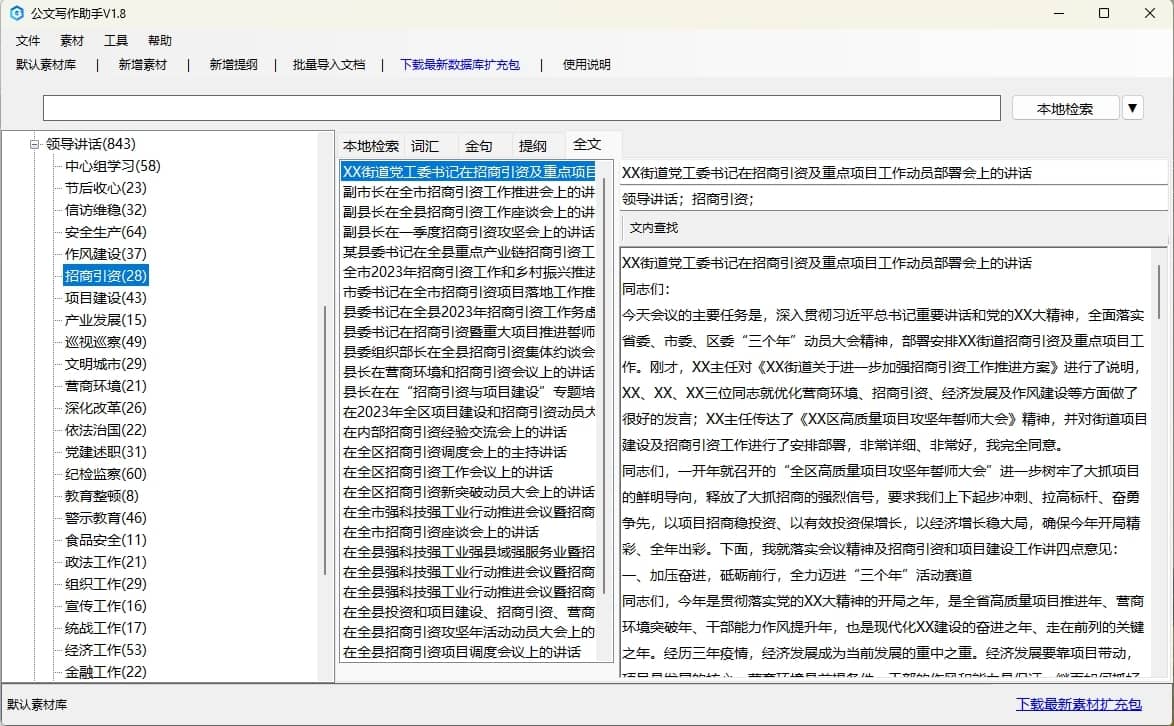
Task: Focus the search text input field
Action: [x=520, y=108]
